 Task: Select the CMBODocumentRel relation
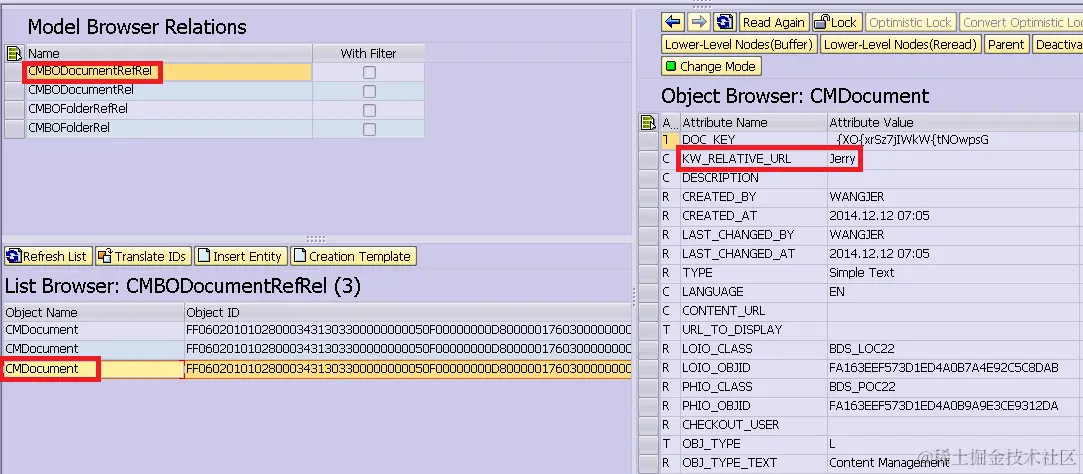[81, 90]
